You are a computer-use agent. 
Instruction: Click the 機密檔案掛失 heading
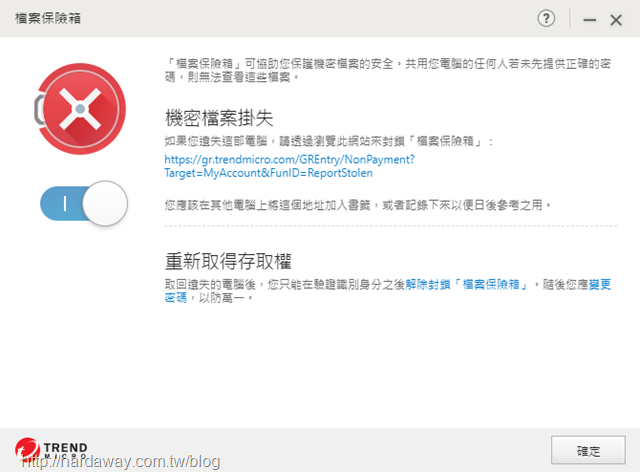[x=219, y=118]
